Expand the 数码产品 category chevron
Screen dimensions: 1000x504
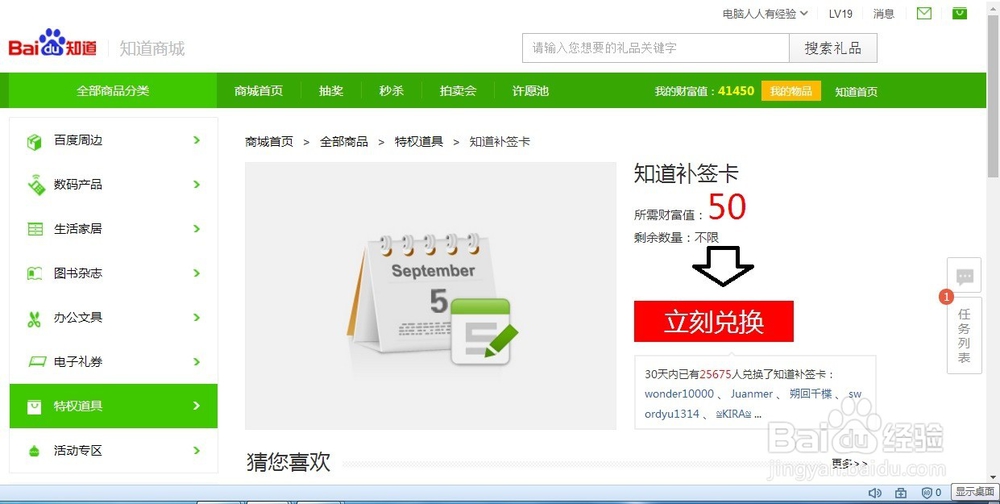197,184
